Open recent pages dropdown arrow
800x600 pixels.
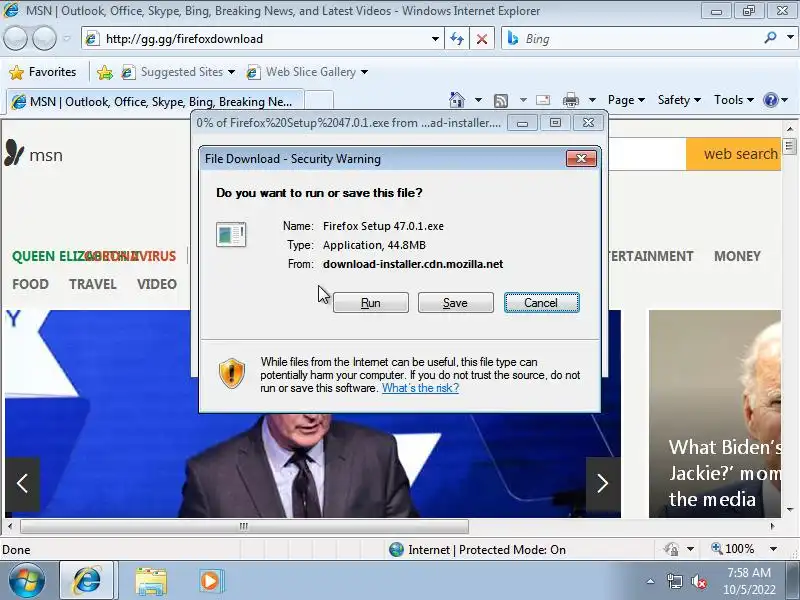[67, 38]
